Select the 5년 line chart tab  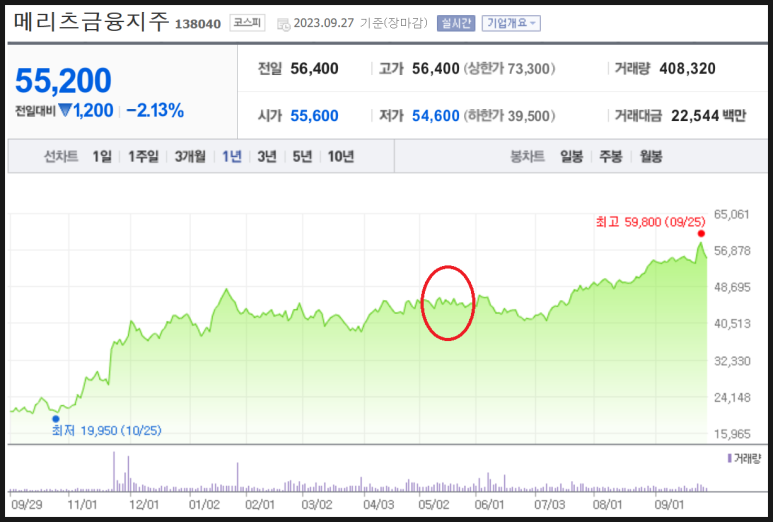(x=302, y=157)
